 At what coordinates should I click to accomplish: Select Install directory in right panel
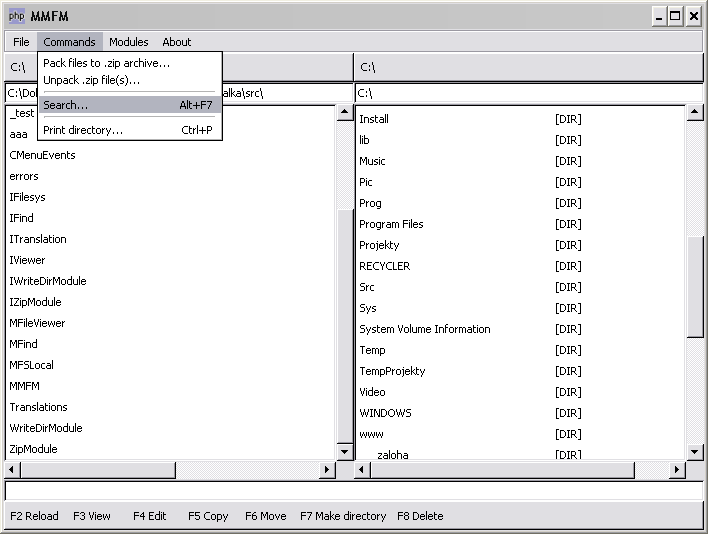(x=374, y=119)
